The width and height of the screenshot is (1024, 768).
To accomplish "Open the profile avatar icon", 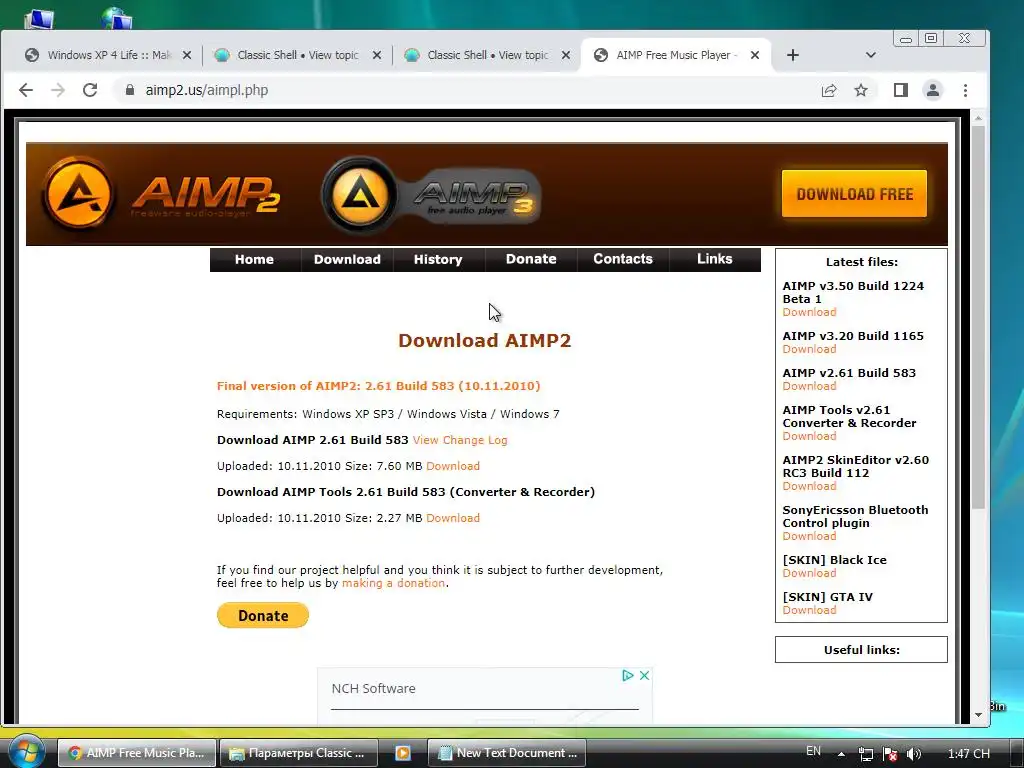I will tap(933, 90).
